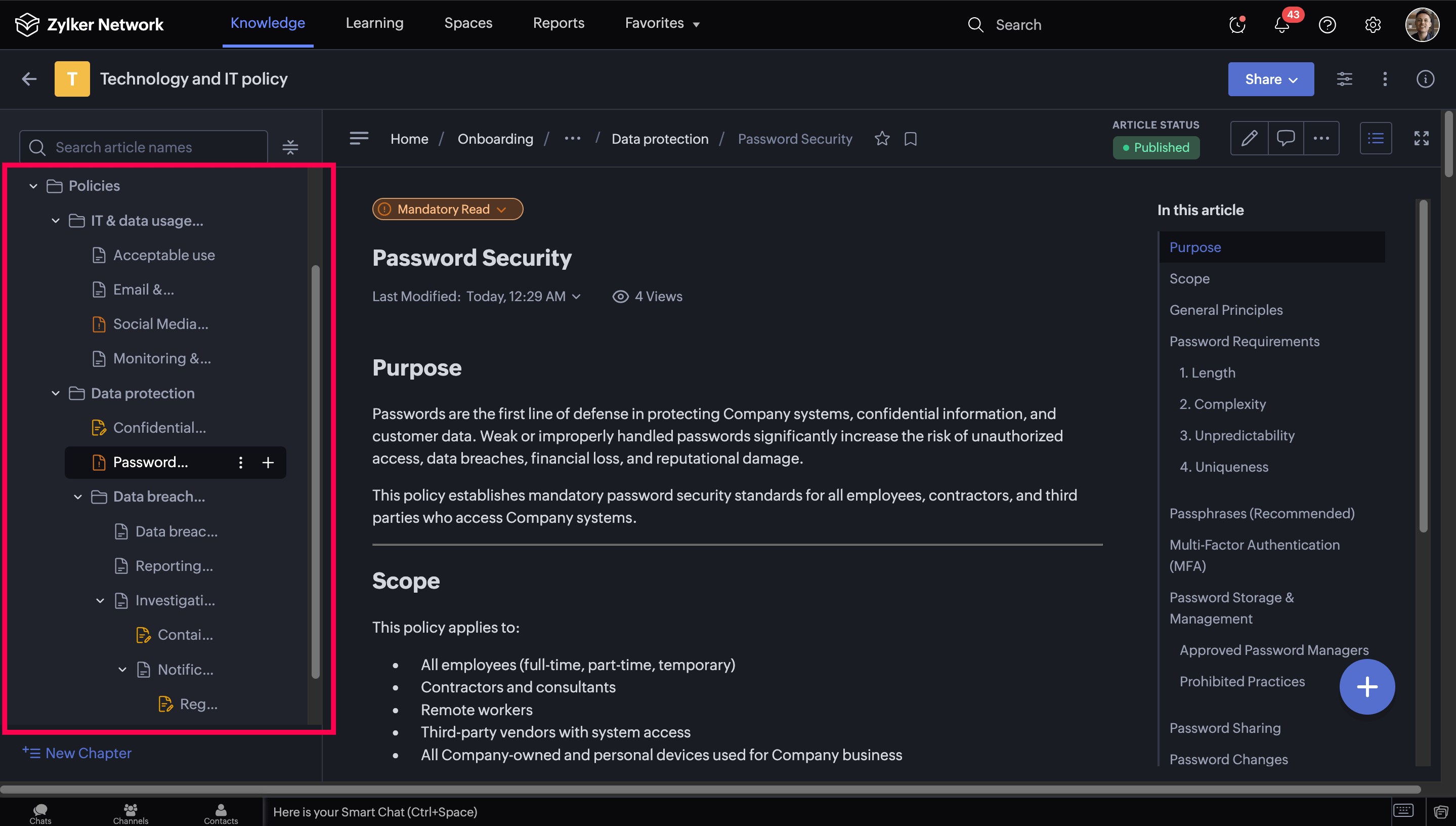Screen dimensions: 1456x826
Task: Open the article comments icon
Action: [x=1285, y=138]
